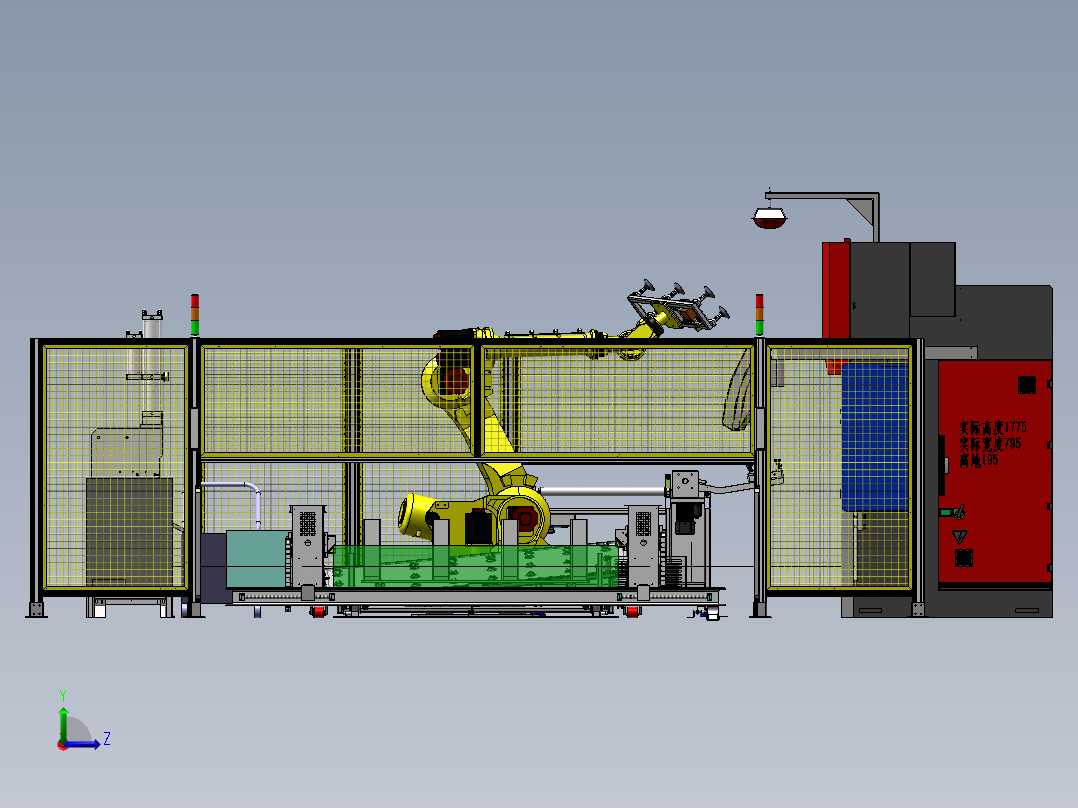Select the green transparent pallet under the robot
Screen dimensions: 1078x808
tap(474, 567)
